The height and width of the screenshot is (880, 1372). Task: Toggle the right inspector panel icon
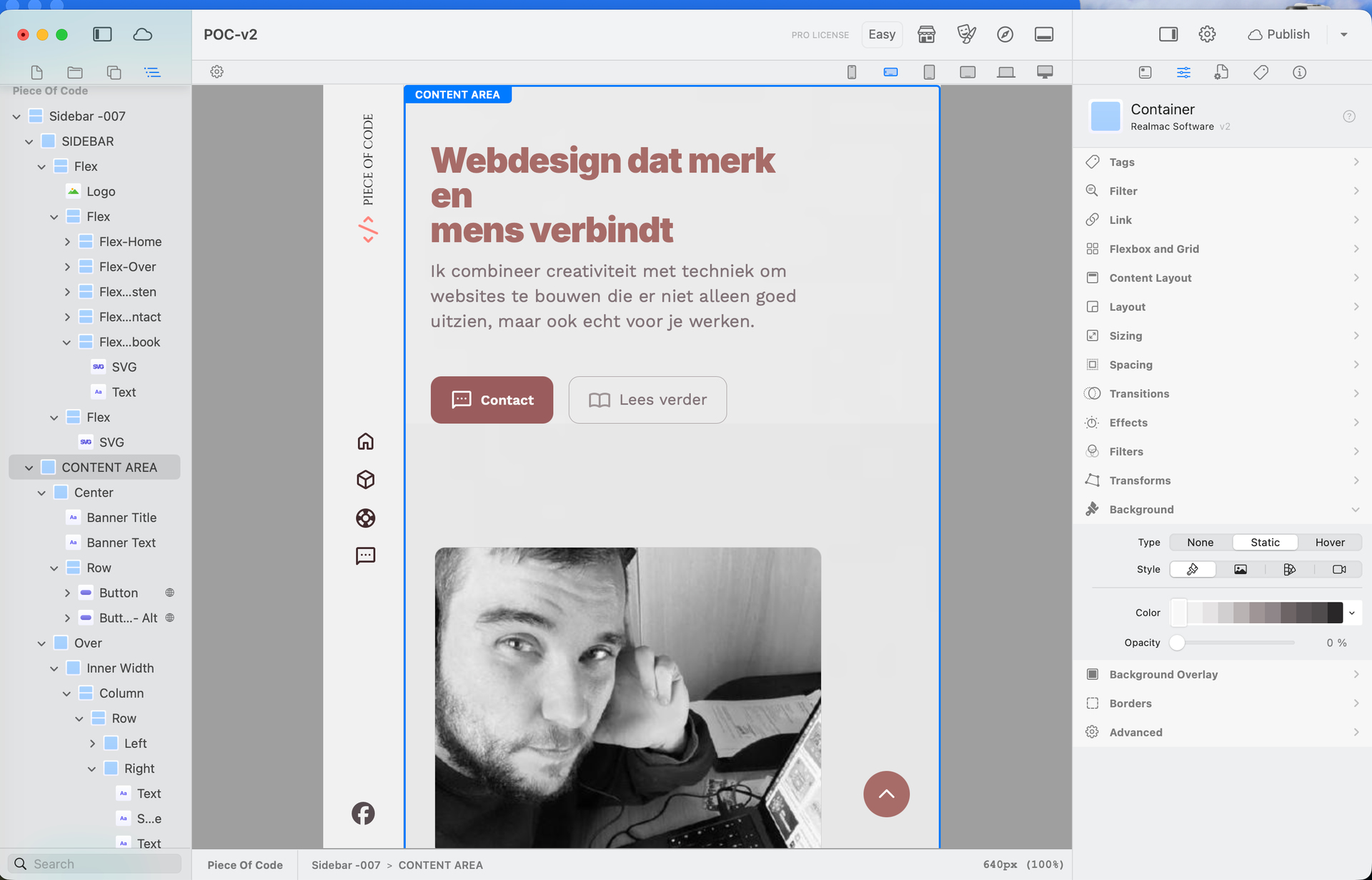[1168, 34]
